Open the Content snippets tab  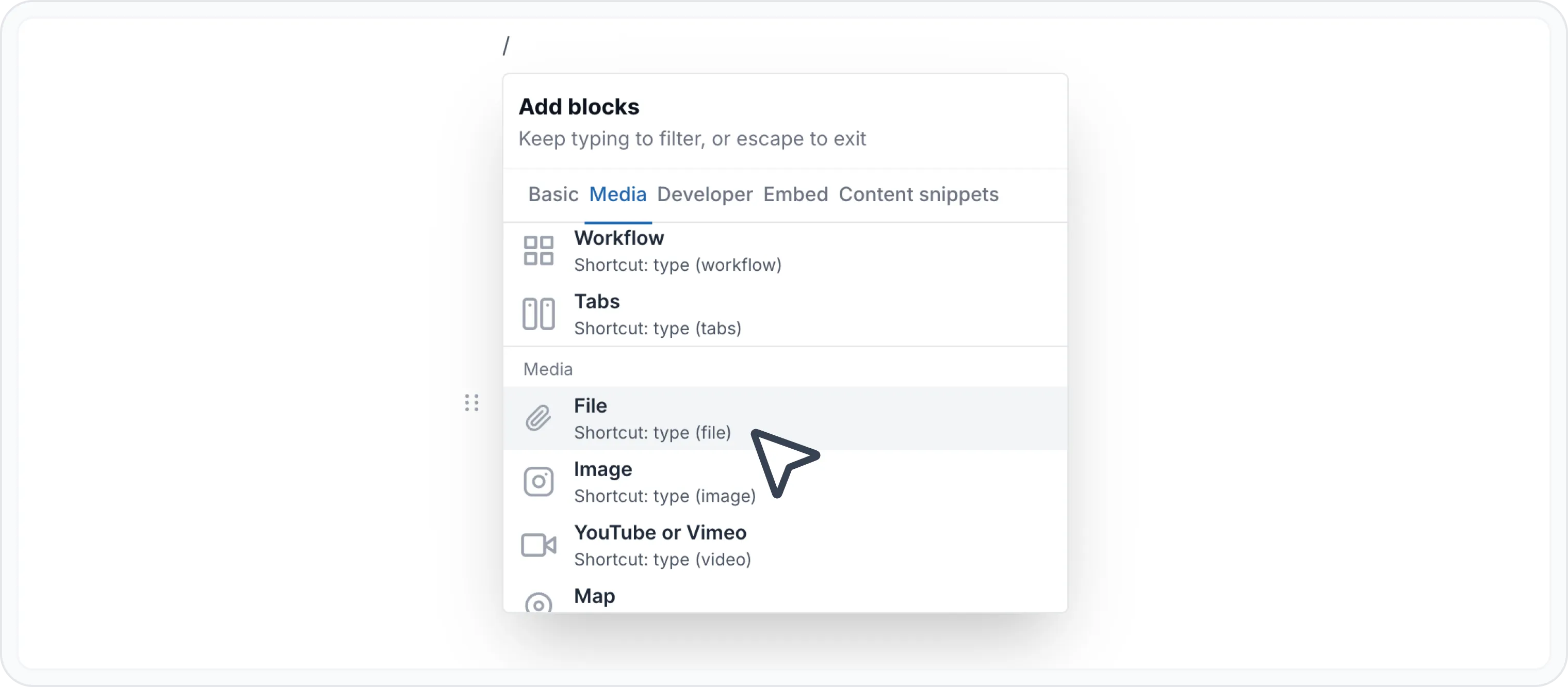[918, 194]
